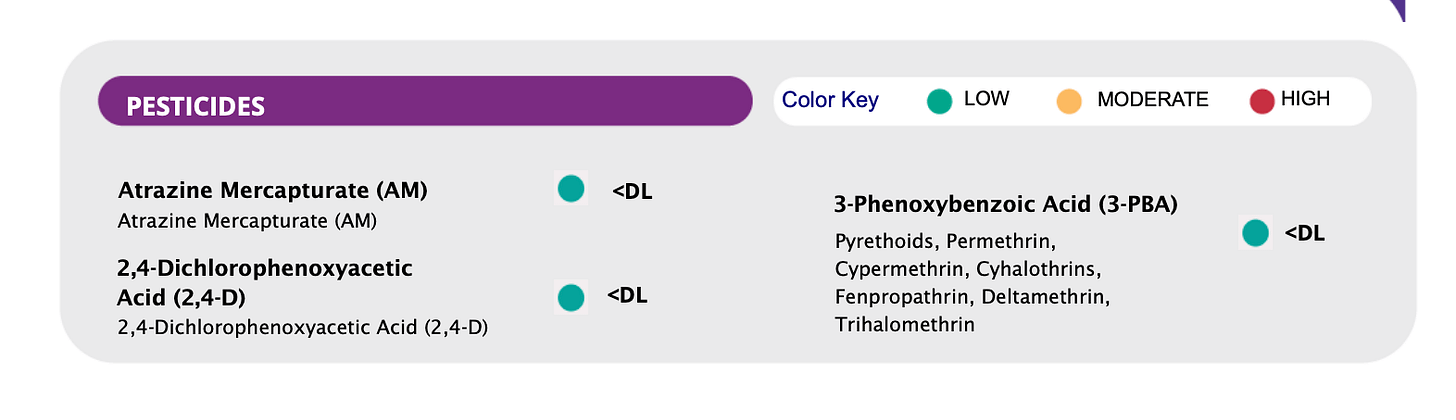Select the orange MODERATE color key dot
Screen dimensions: 1456x420
pyautogui.click(x=1068, y=101)
